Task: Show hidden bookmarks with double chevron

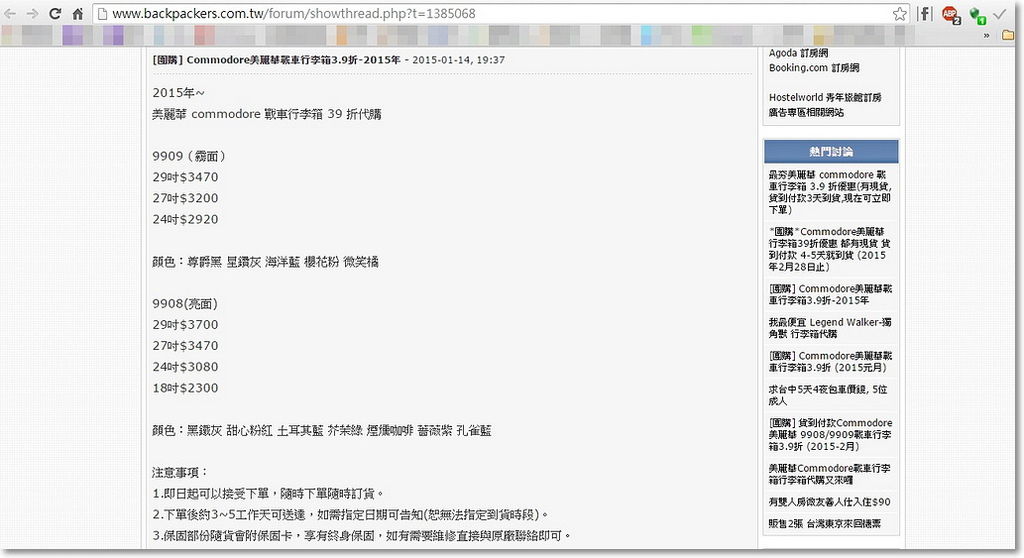Action: (986, 35)
